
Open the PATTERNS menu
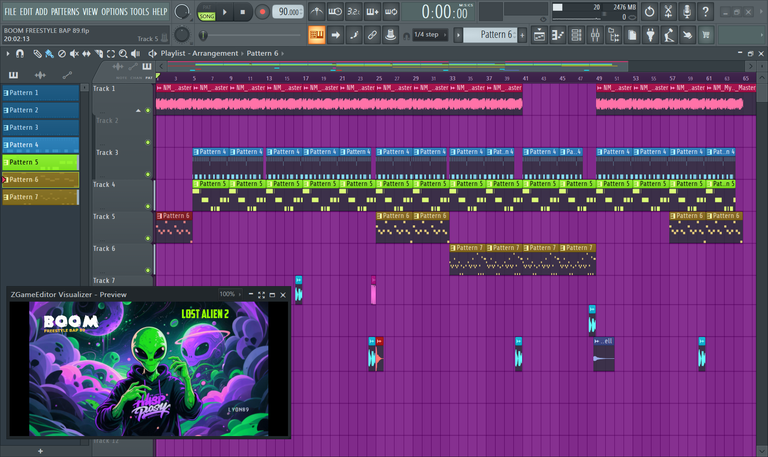coord(65,11)
